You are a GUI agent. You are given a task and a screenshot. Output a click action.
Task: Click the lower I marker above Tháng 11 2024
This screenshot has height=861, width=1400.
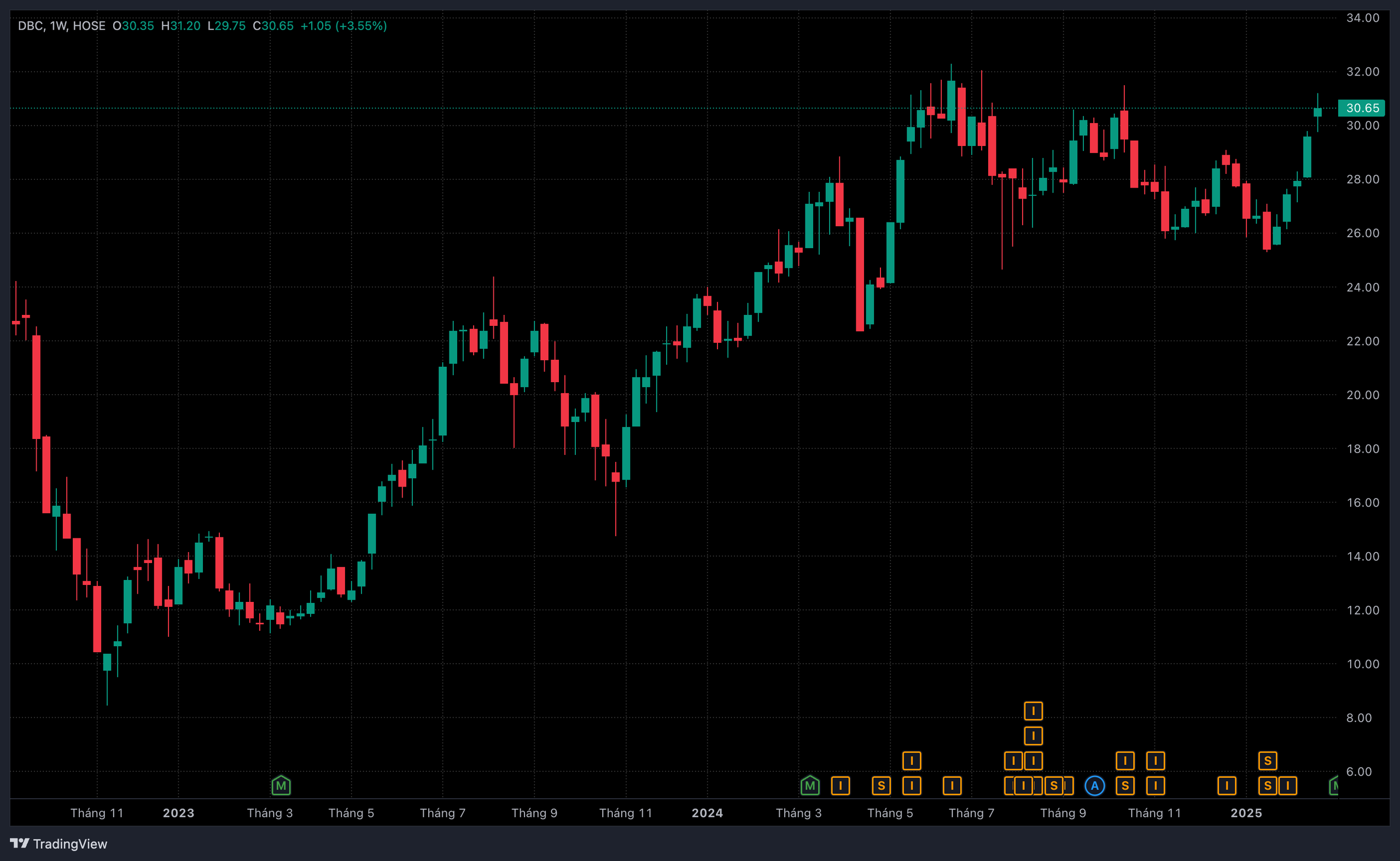[1155, 786]
